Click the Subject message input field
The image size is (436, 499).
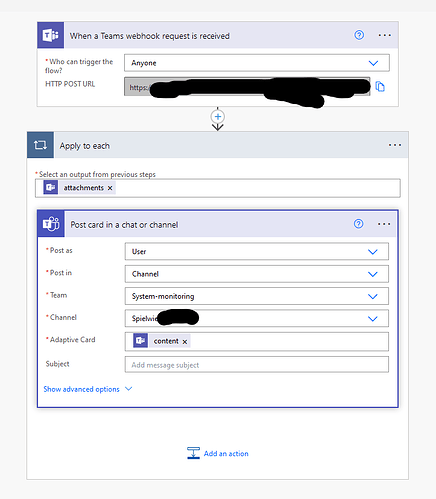click(257, 364)
